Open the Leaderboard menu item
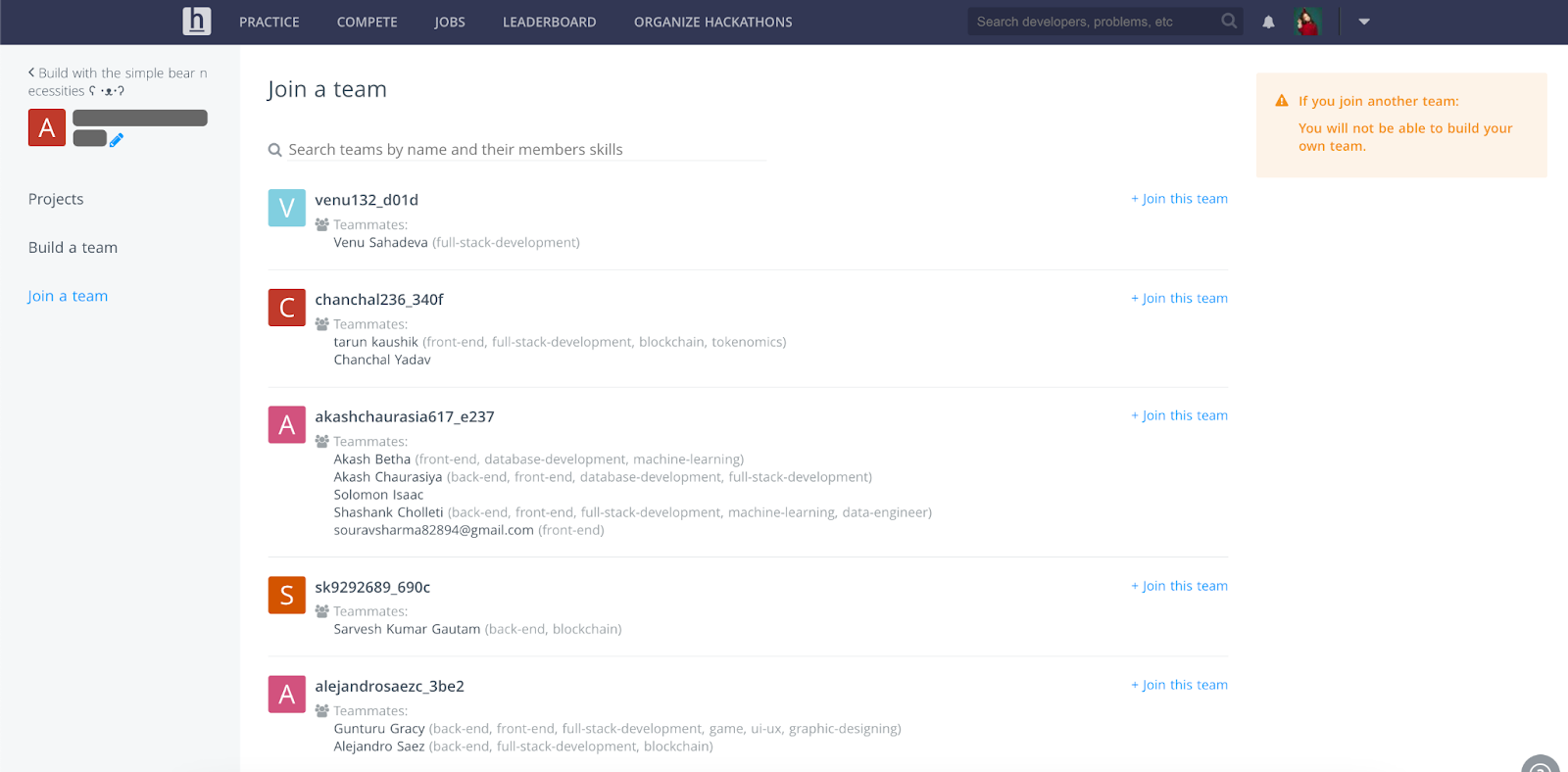 549,22
